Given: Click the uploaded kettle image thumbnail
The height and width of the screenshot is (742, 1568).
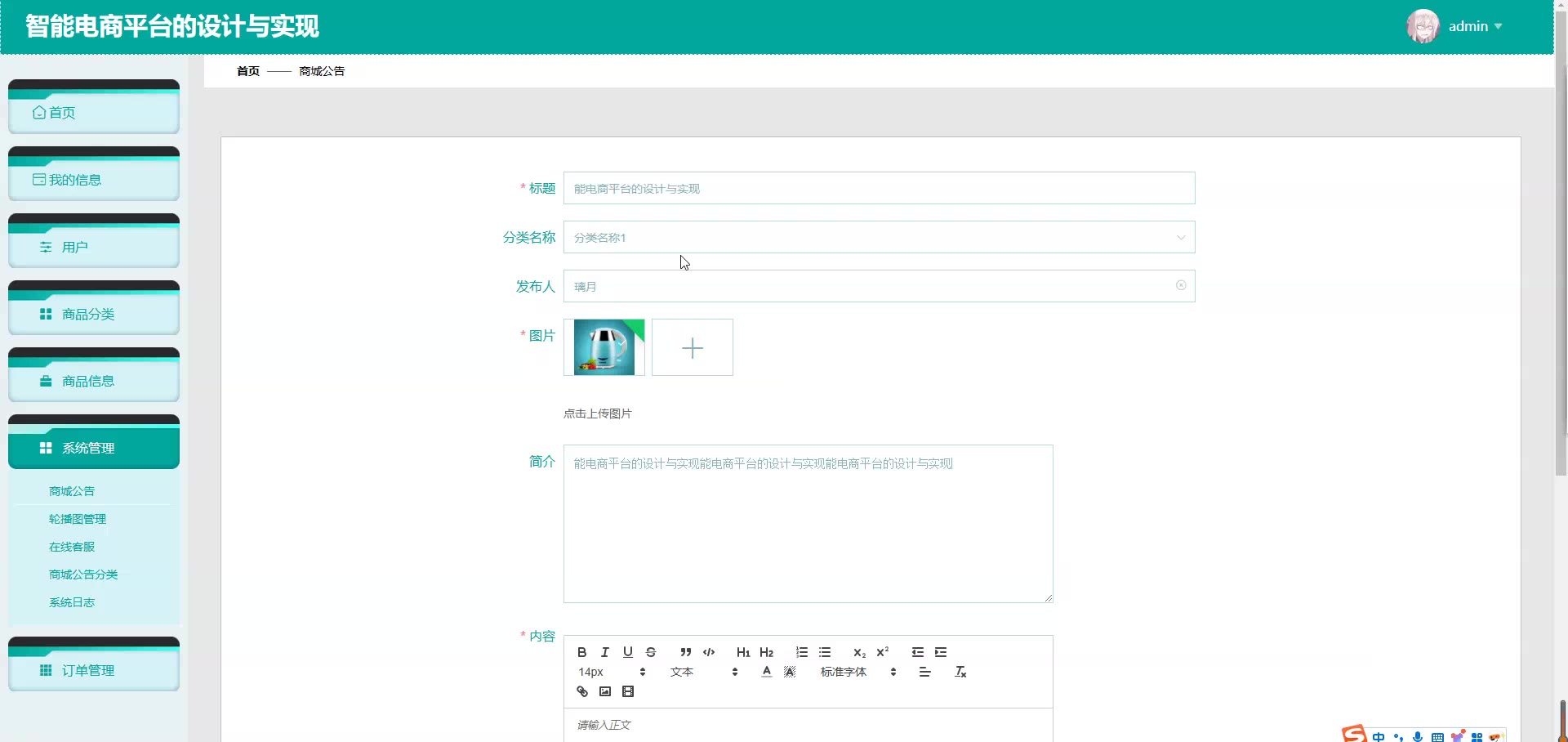Looking at the screenshot, I should 604,347.
